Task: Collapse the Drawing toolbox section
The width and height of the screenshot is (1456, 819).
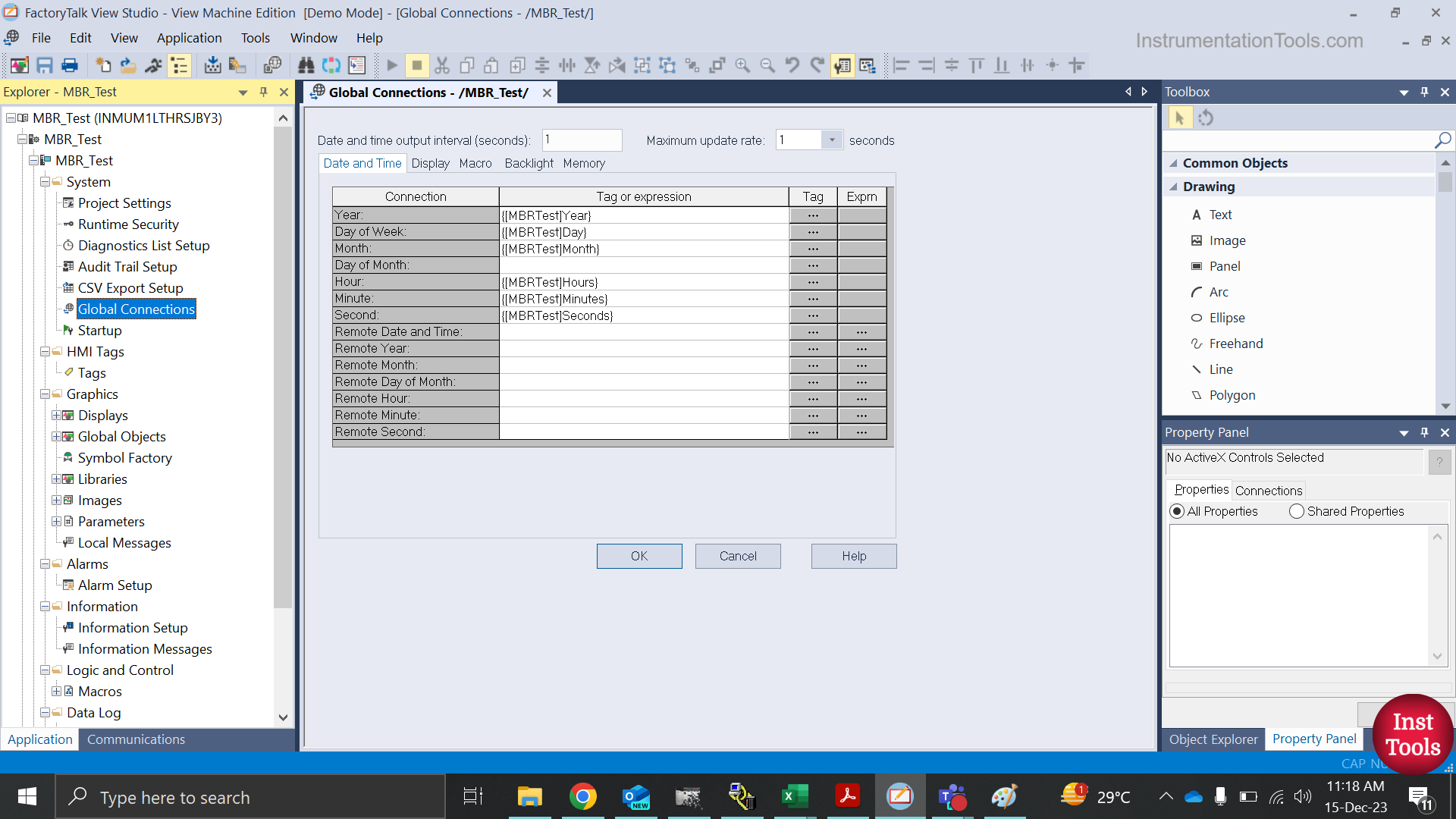Action: click(x=1174, y=187)
